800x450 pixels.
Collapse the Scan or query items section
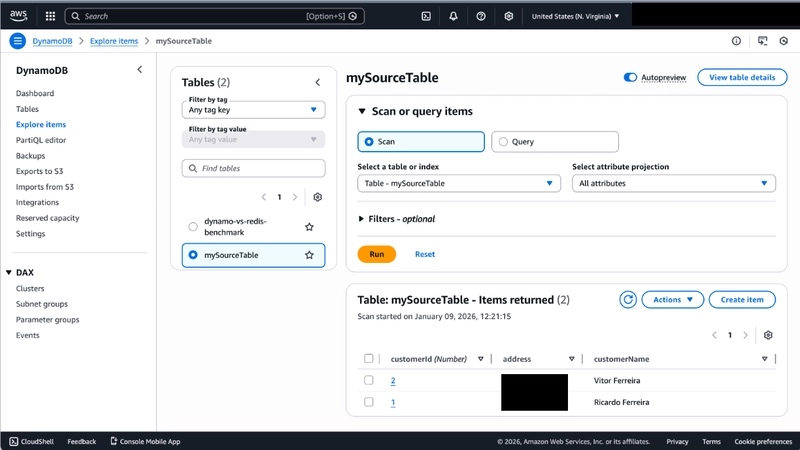pyautogui.click(x=362, y=111)
